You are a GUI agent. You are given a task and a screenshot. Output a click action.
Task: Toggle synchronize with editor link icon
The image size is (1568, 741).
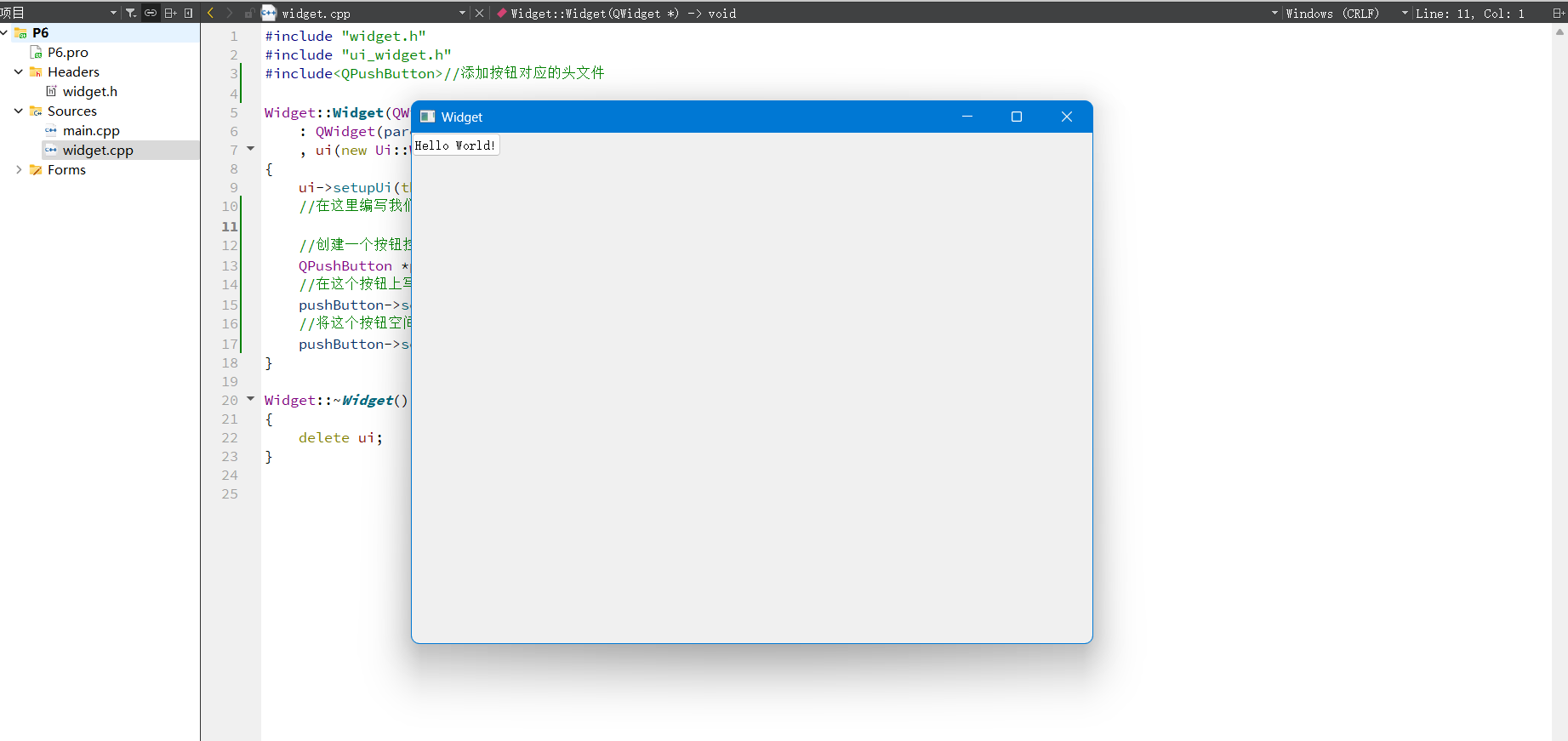pyautogui.click(x=151, y=13)
